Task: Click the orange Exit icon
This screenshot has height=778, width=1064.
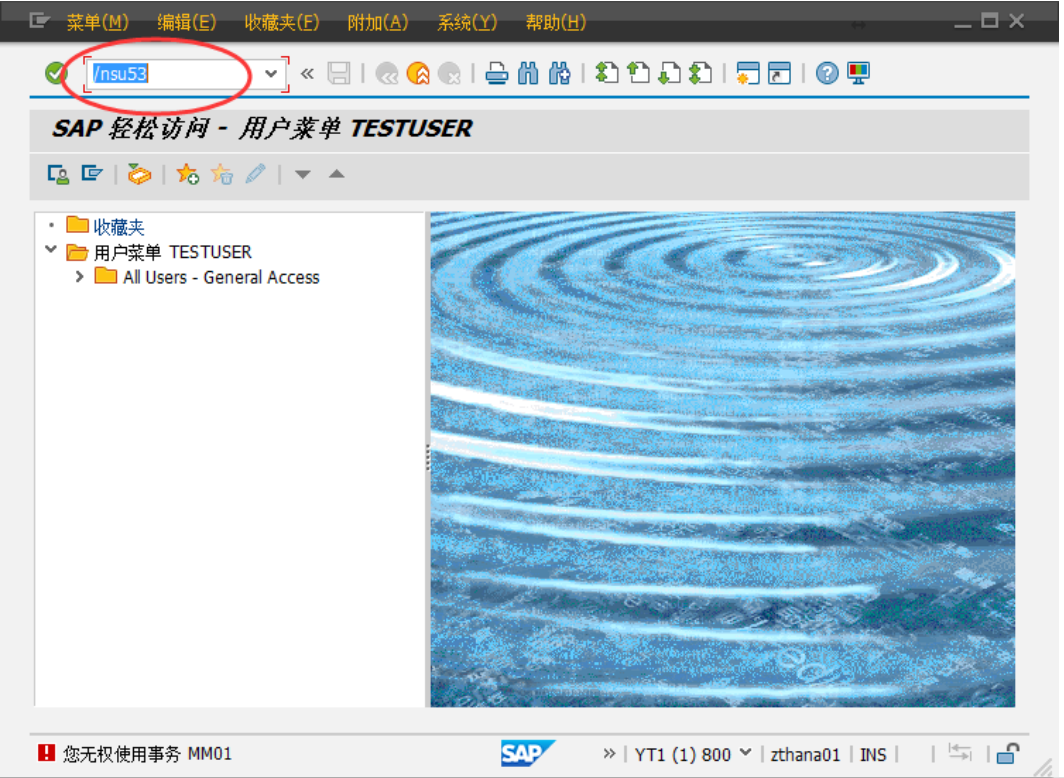Action: coord(418,73)
